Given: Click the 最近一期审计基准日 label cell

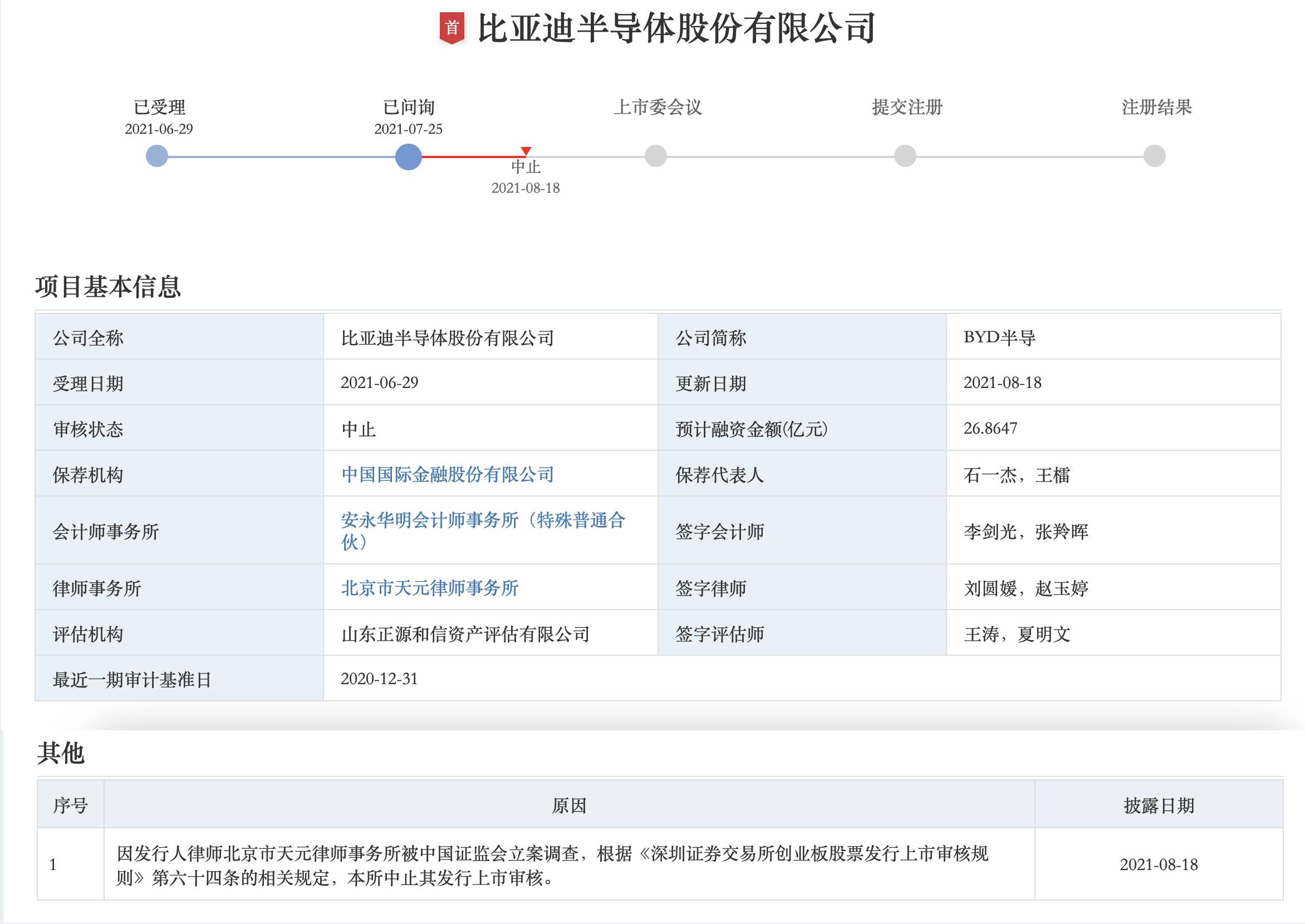Looking at the screenshot, I should click(x=179, y=678).
